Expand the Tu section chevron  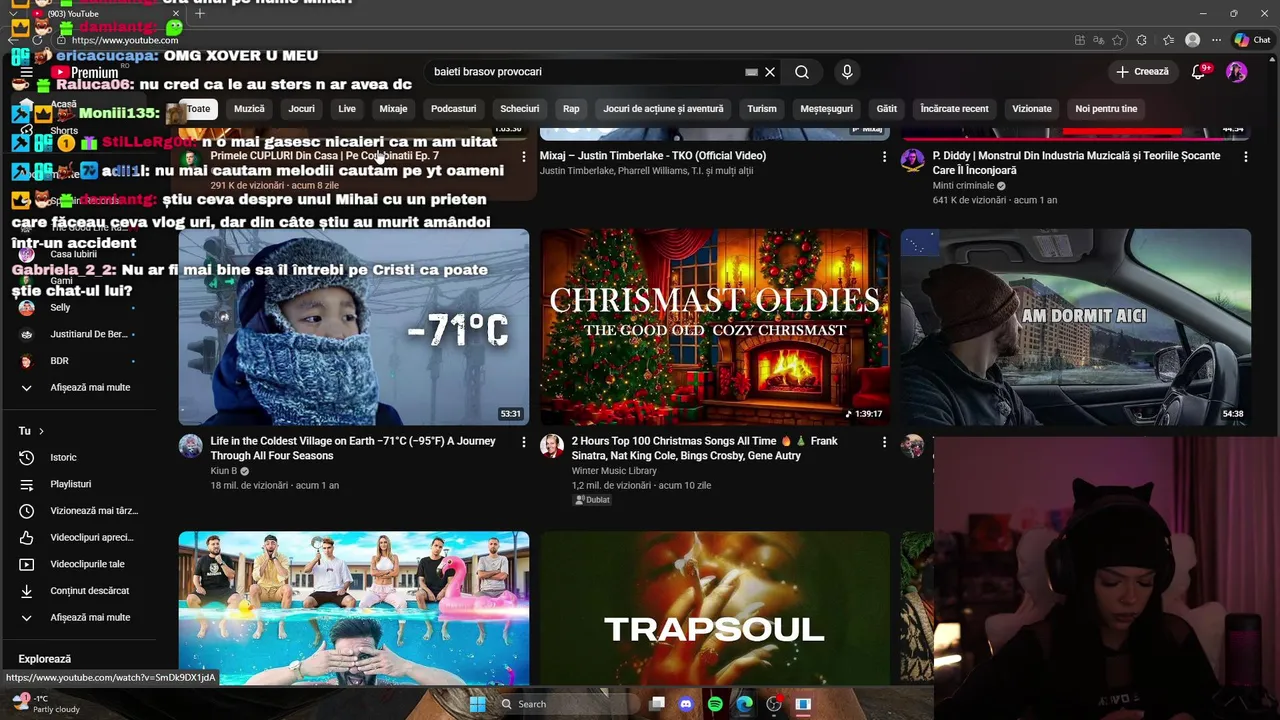(x=41, y=431)
